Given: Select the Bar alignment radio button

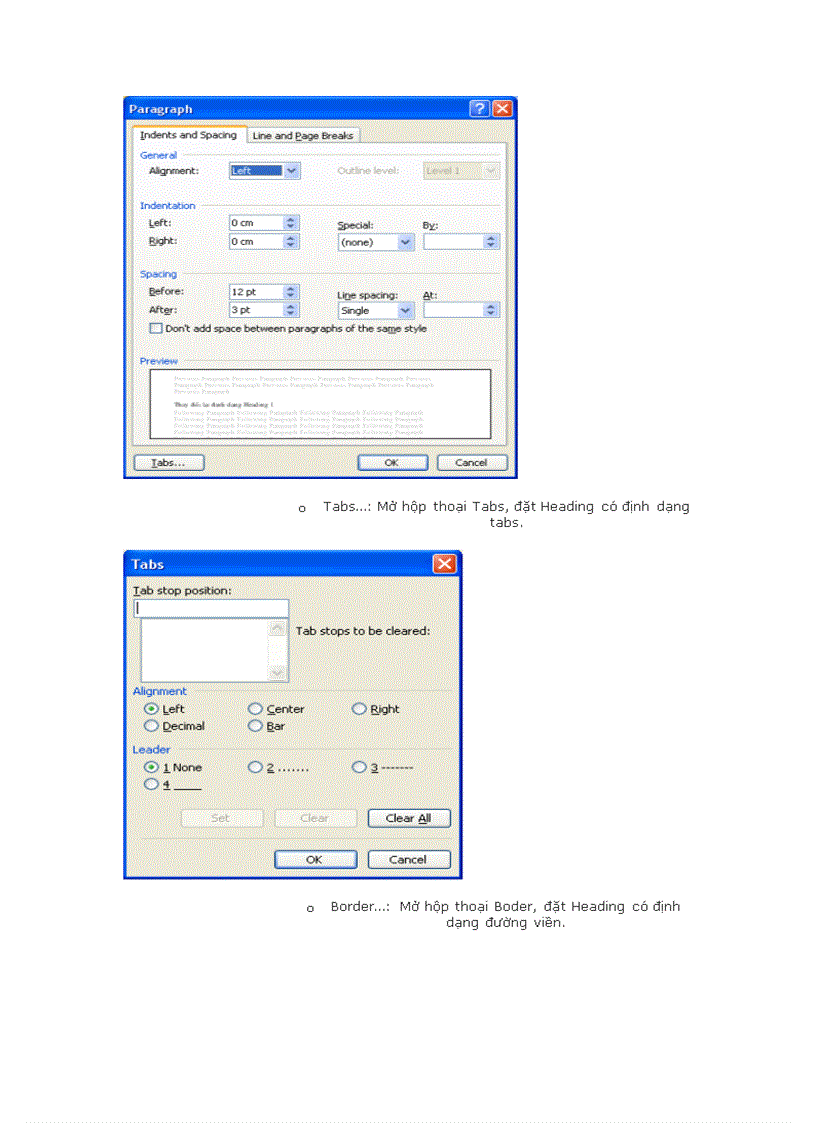Looking at the screenshot, I should click(x=256, y=725).
